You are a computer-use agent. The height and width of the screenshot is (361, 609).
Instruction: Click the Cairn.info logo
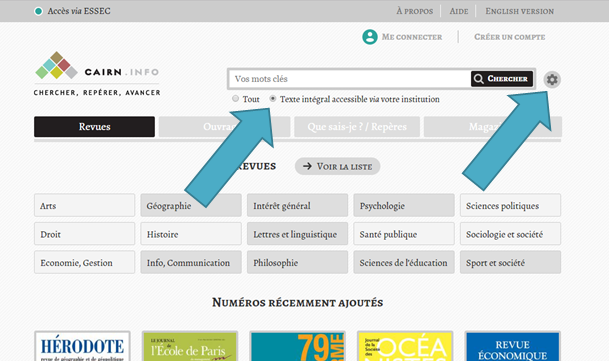click(97, 74)
